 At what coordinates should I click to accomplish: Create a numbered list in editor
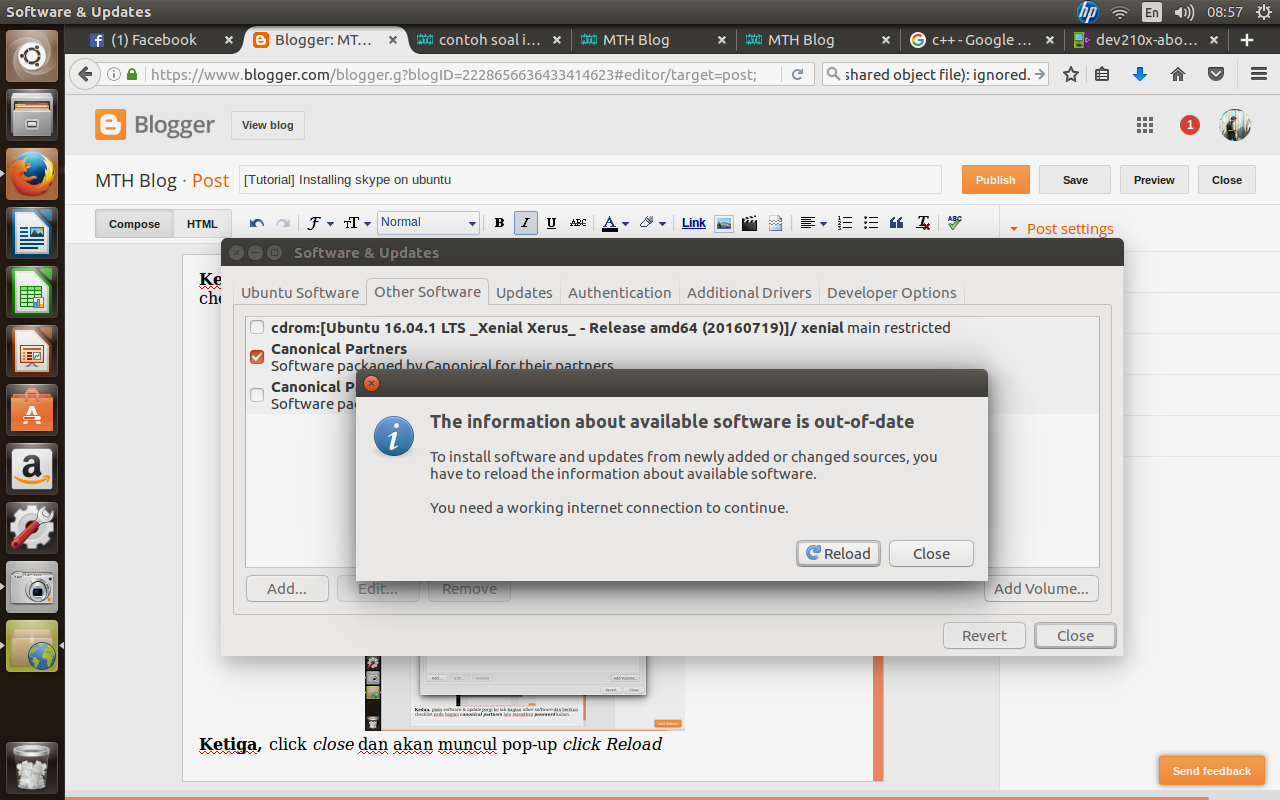click(x=845, y=223)
